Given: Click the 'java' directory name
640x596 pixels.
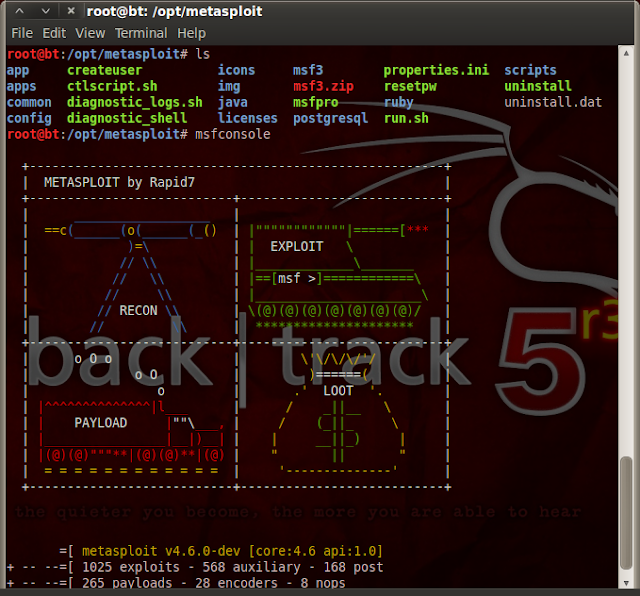Looking at the screenshot, I should click(x=233, y=102).
